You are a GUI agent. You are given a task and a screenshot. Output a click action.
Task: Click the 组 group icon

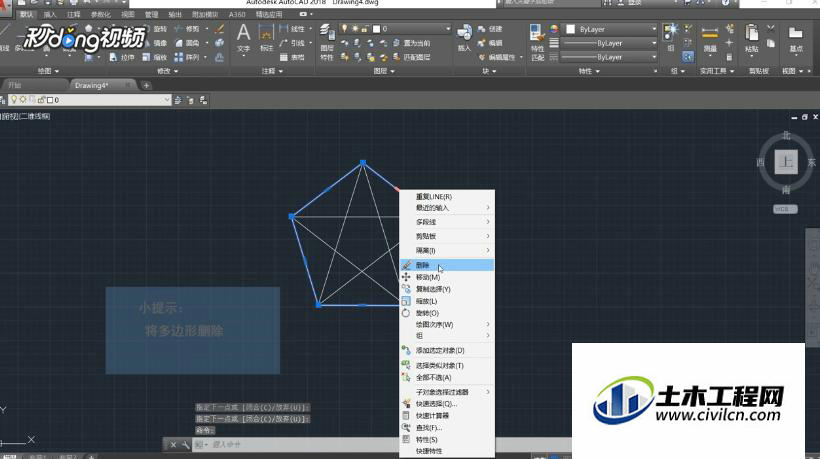[670, 38]
